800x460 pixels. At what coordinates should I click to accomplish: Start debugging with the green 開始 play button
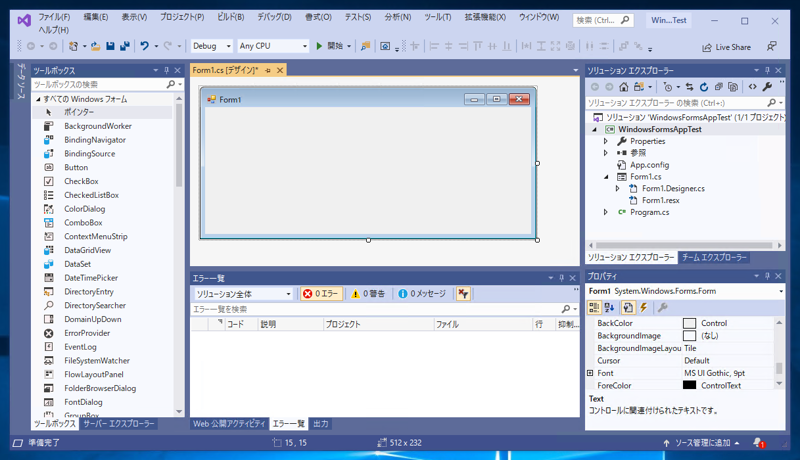(330, 46)
